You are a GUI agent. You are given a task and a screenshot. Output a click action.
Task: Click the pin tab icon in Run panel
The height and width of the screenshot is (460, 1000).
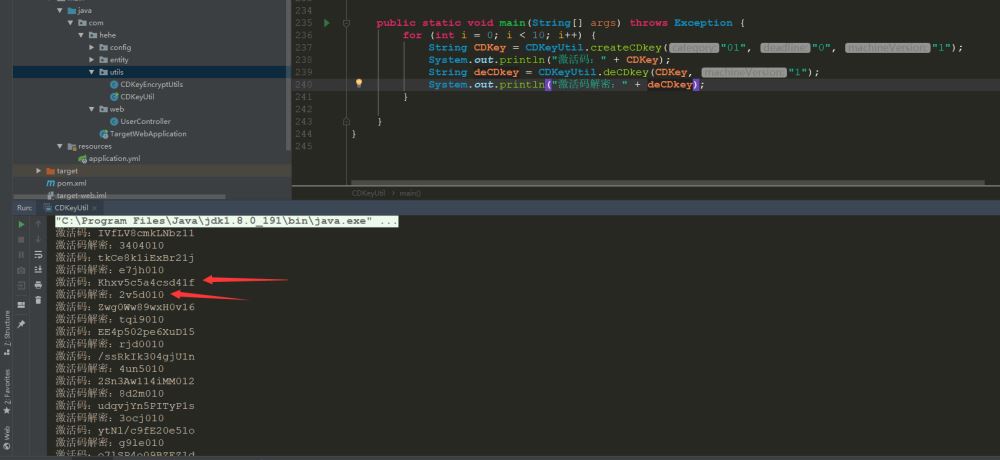click(21, 324)
